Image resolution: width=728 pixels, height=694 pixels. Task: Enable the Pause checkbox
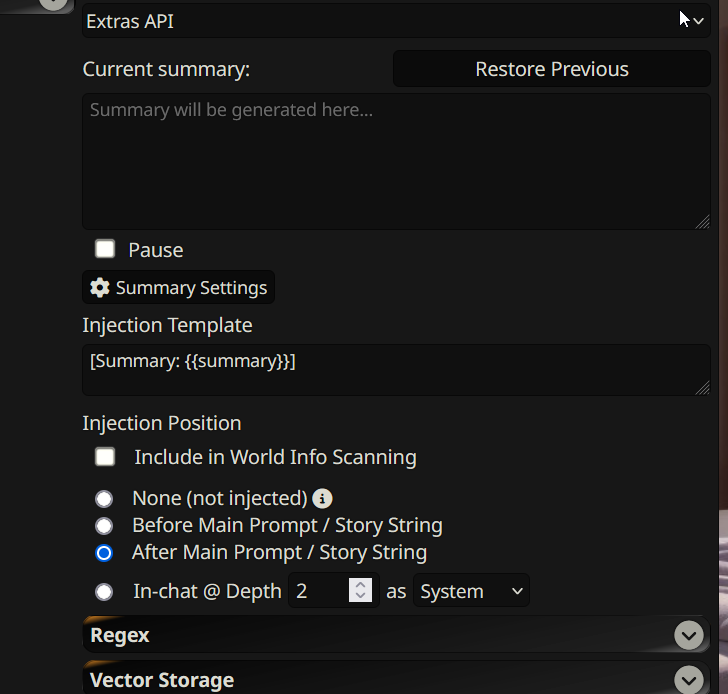(x=105, y=249)
